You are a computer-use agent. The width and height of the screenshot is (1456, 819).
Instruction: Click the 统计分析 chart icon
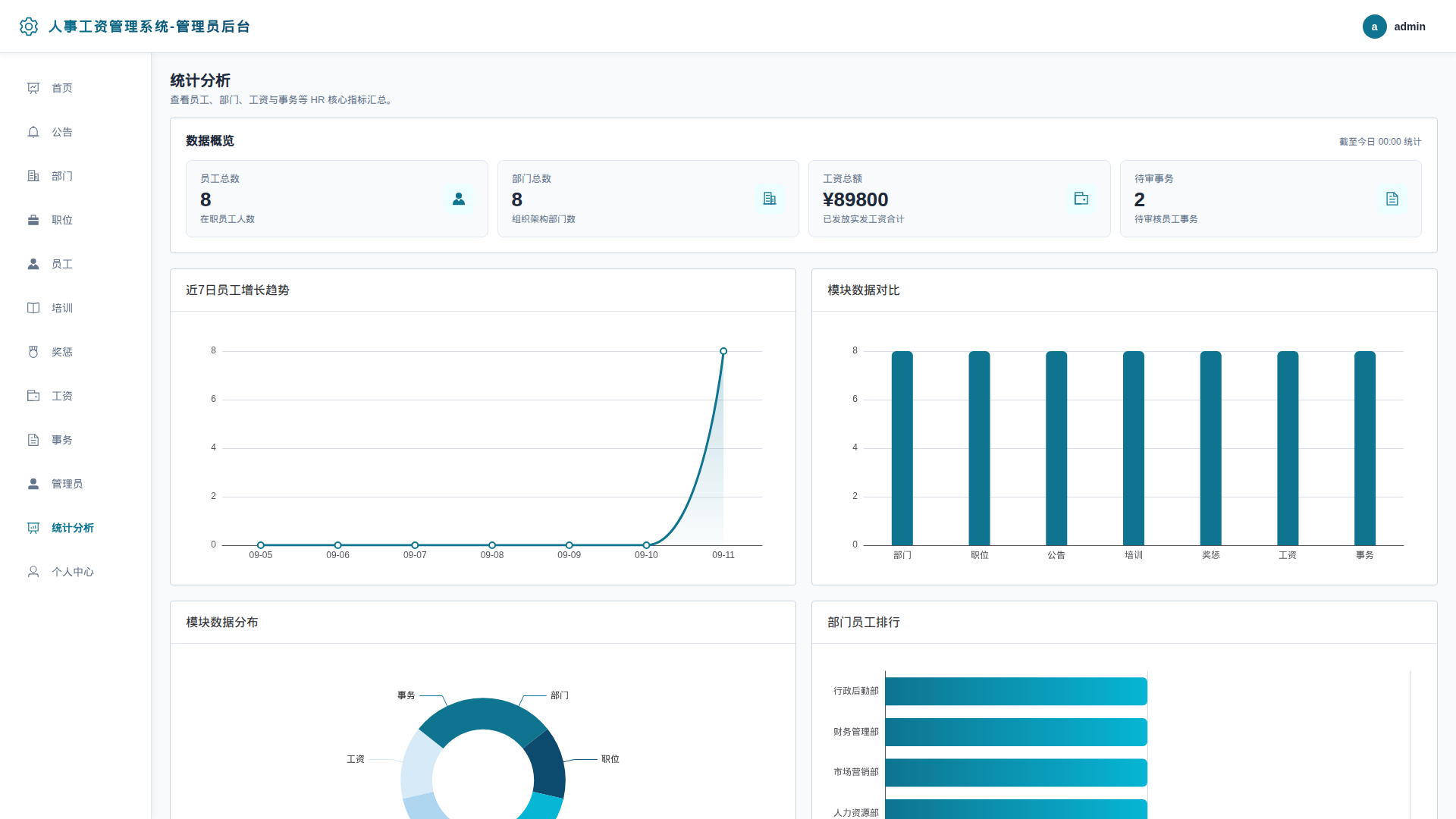click(33, 528)
